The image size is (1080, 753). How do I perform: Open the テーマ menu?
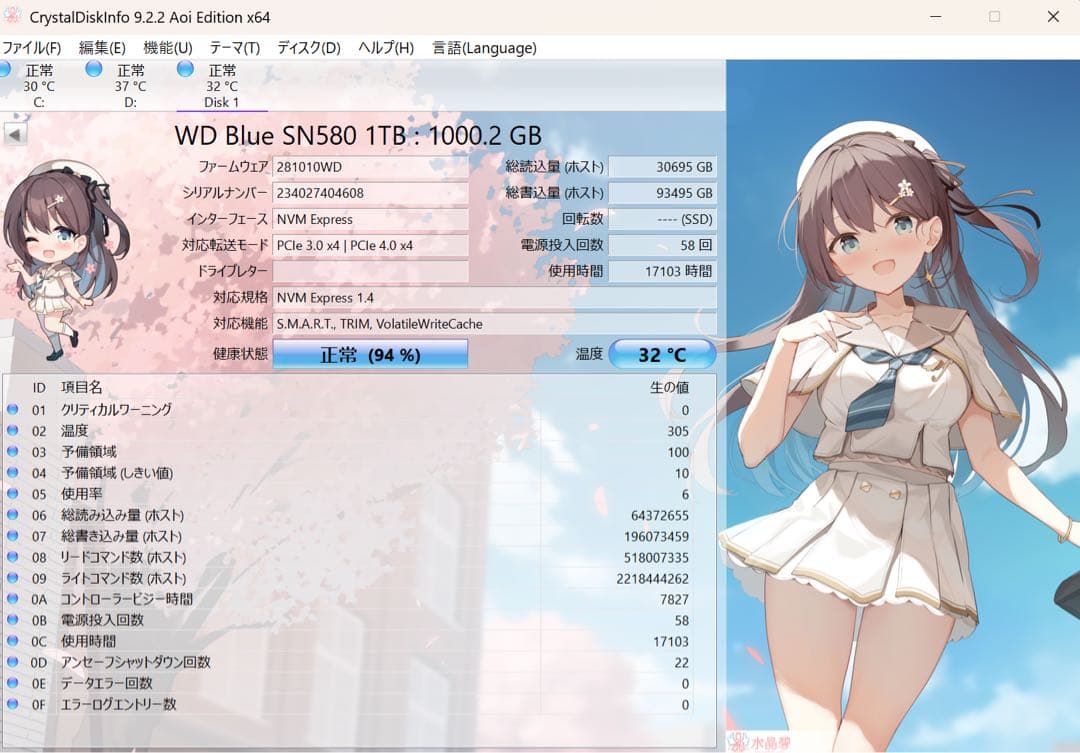pyautogui.click(x=234, y=47)
